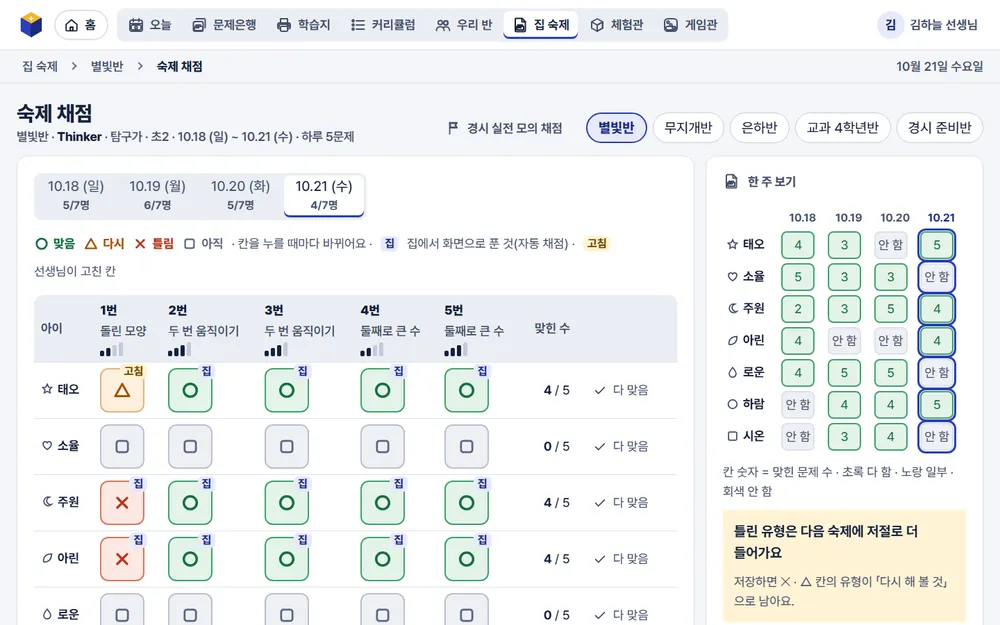The image size is (1000, 625).
Task: Click 태오's star icon in grading table
Action: [47, 389]
